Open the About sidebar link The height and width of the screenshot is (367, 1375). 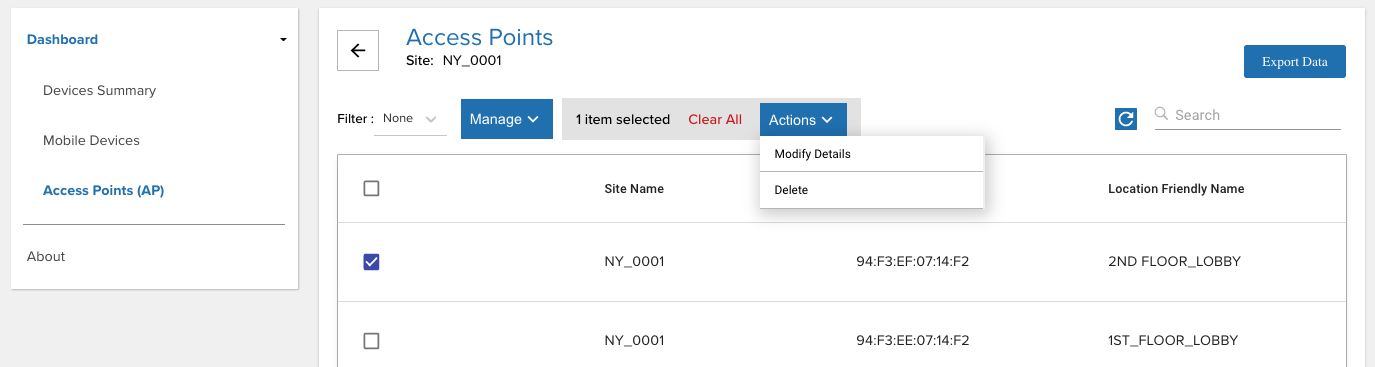[x=46, y=256]
